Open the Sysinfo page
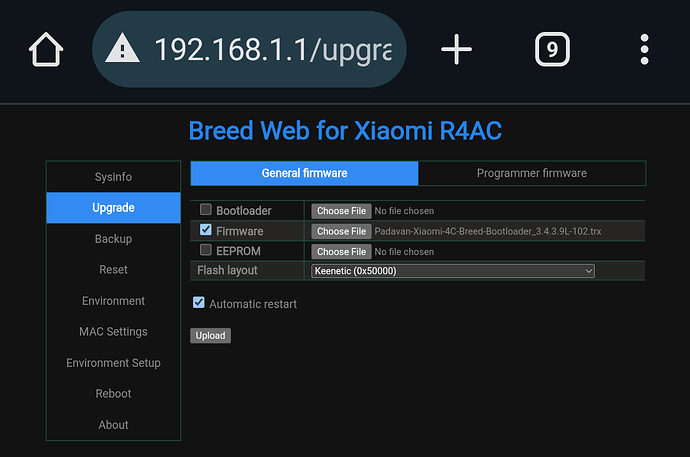Viewport: 690px width, 457px height. click(x=114, y=177)
